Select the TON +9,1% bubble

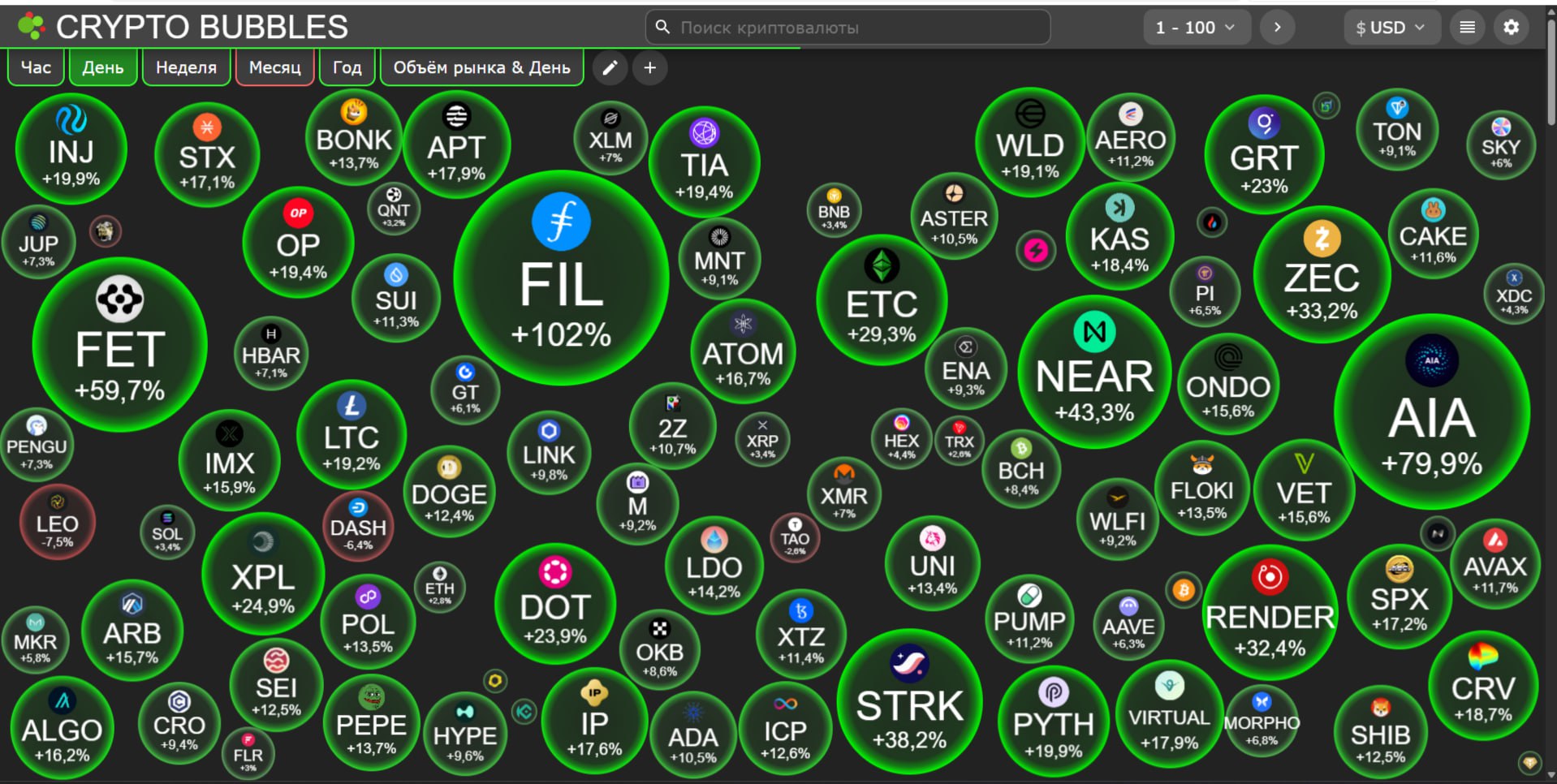click(x=1397, y=131)
